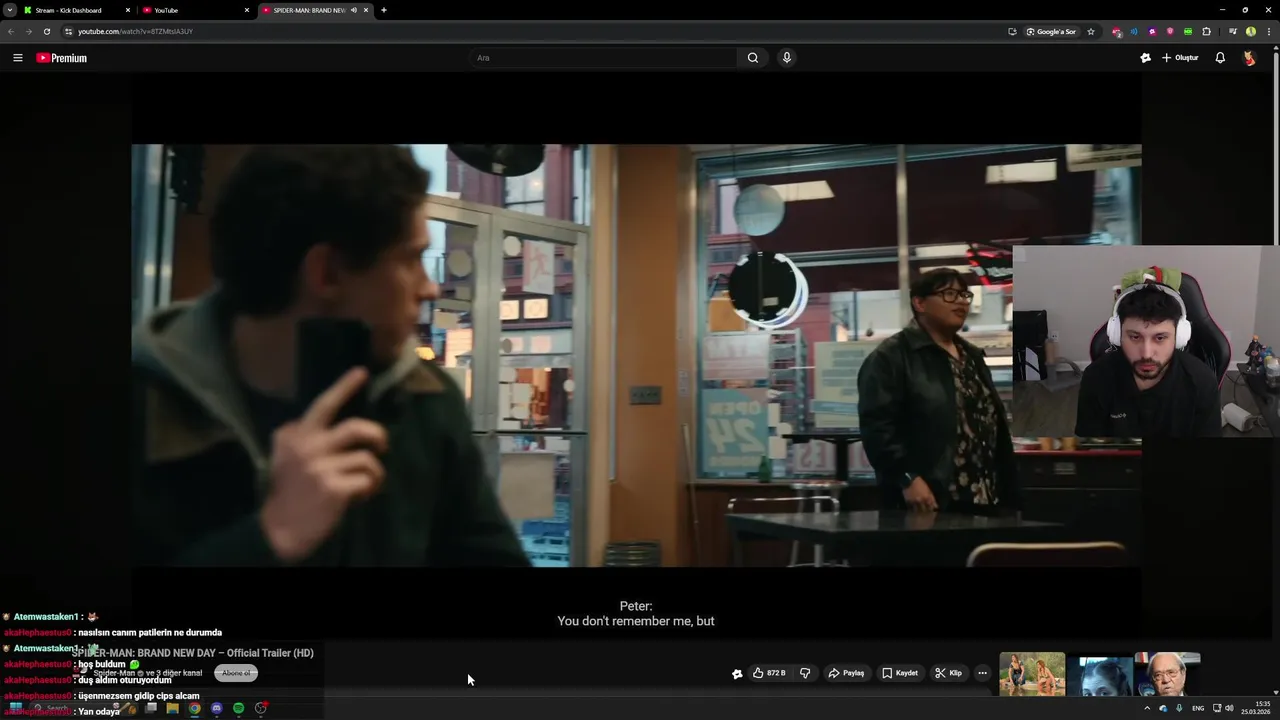
Task: Reload the page with refresh icon
Action: click(46, 31)
